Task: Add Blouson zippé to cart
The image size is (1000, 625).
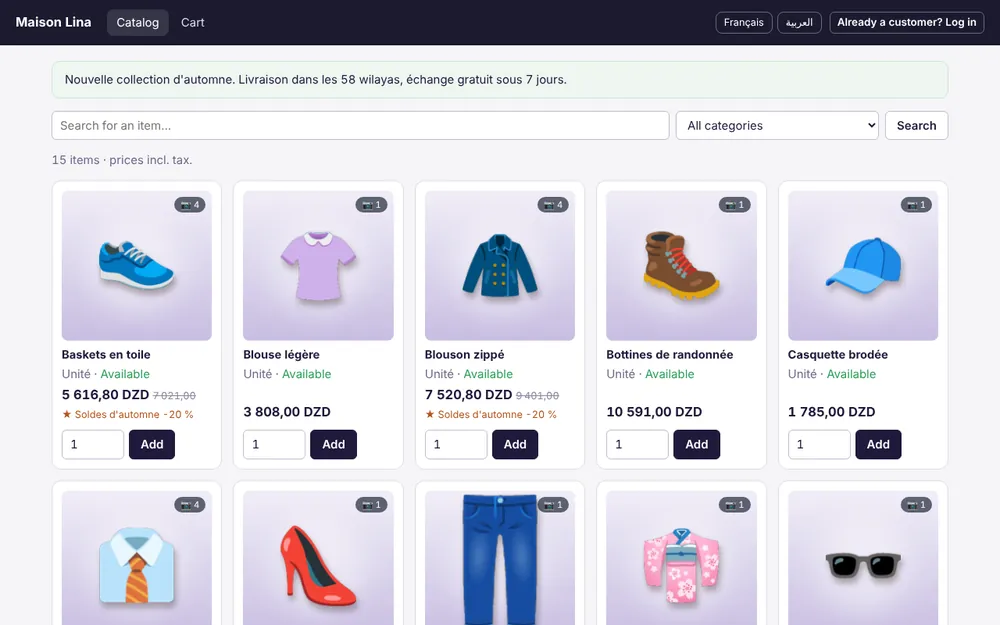Action: click(515, 445)
